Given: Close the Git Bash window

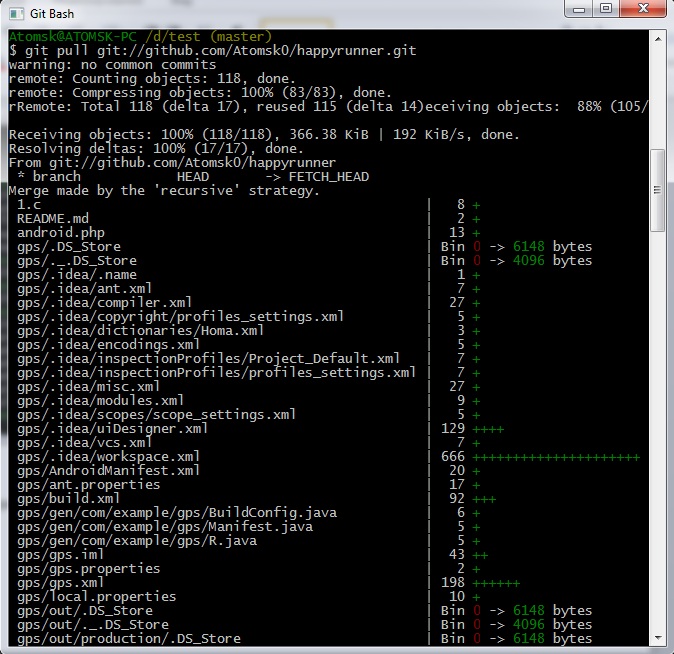Looking at the screenshot, I should [x=643, y=9].
